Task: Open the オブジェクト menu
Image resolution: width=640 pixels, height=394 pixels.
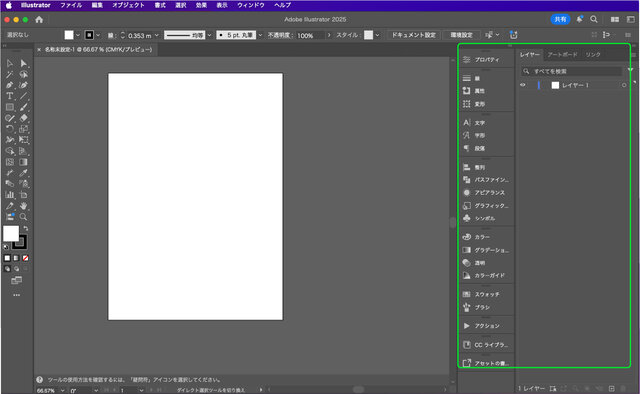Action: pyautogui.click(x=128, y=5)
